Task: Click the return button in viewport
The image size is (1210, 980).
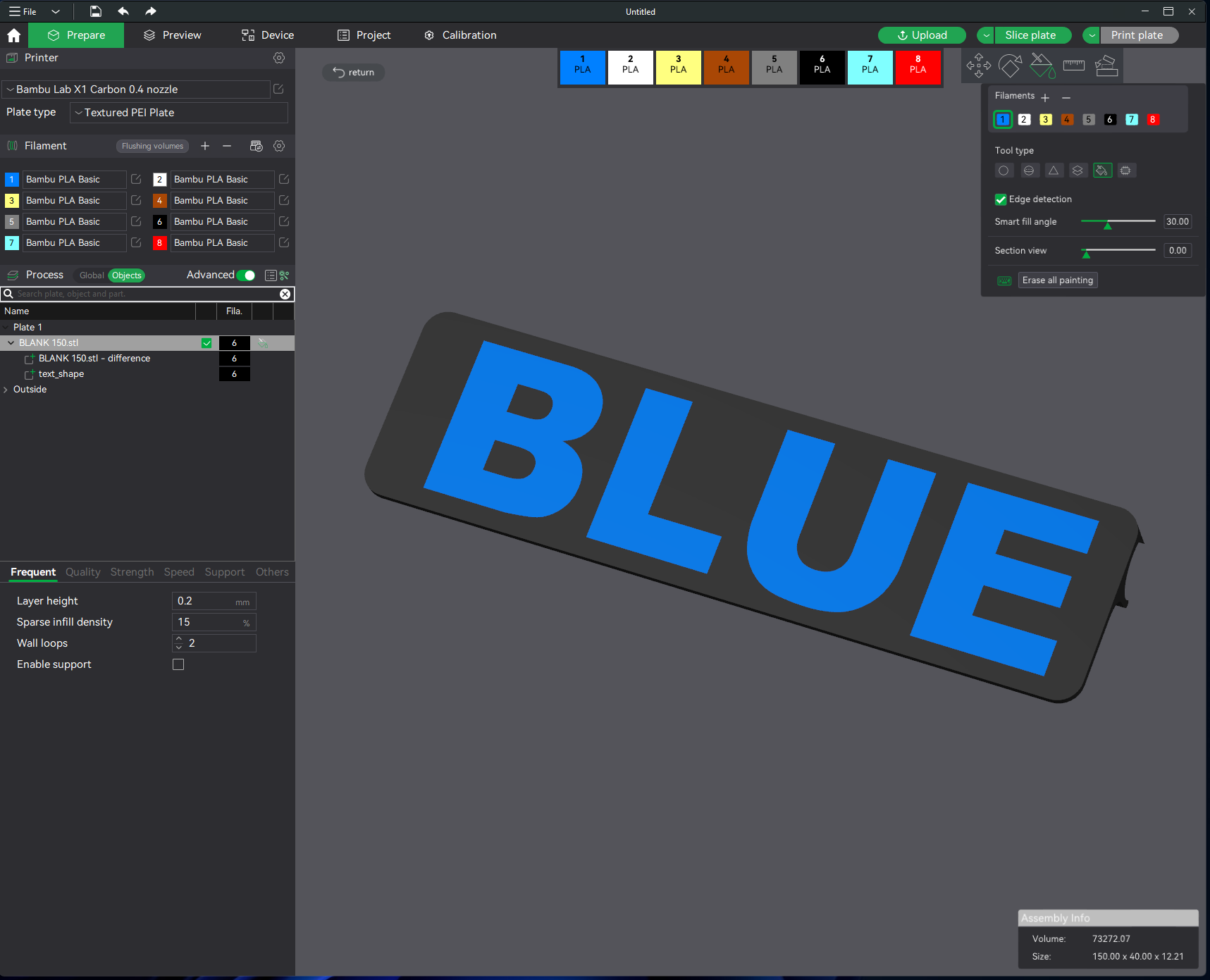Action: (x=353, y=73)
